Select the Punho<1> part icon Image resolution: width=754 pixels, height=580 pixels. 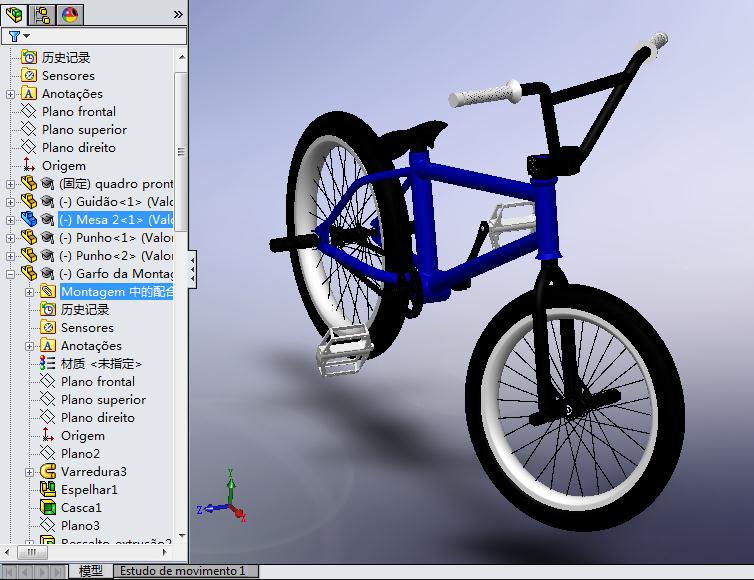(29, 237)
